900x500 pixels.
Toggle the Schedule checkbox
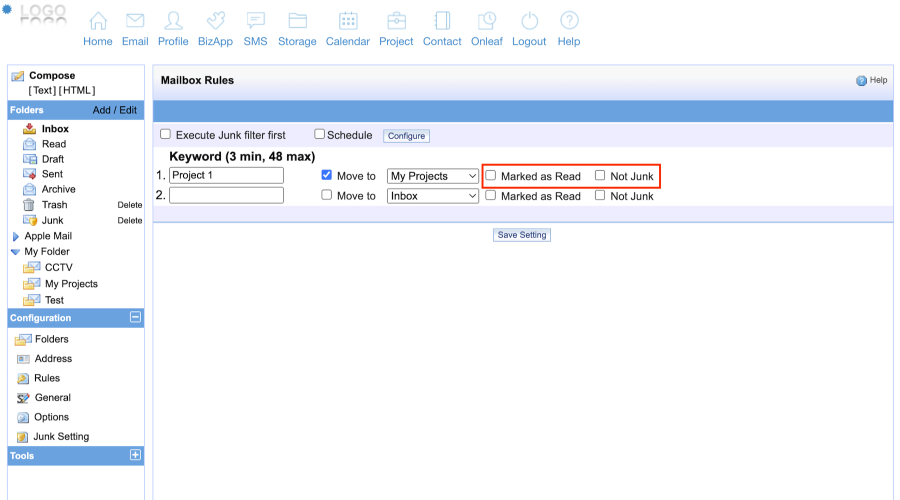[x=320, y=134]
